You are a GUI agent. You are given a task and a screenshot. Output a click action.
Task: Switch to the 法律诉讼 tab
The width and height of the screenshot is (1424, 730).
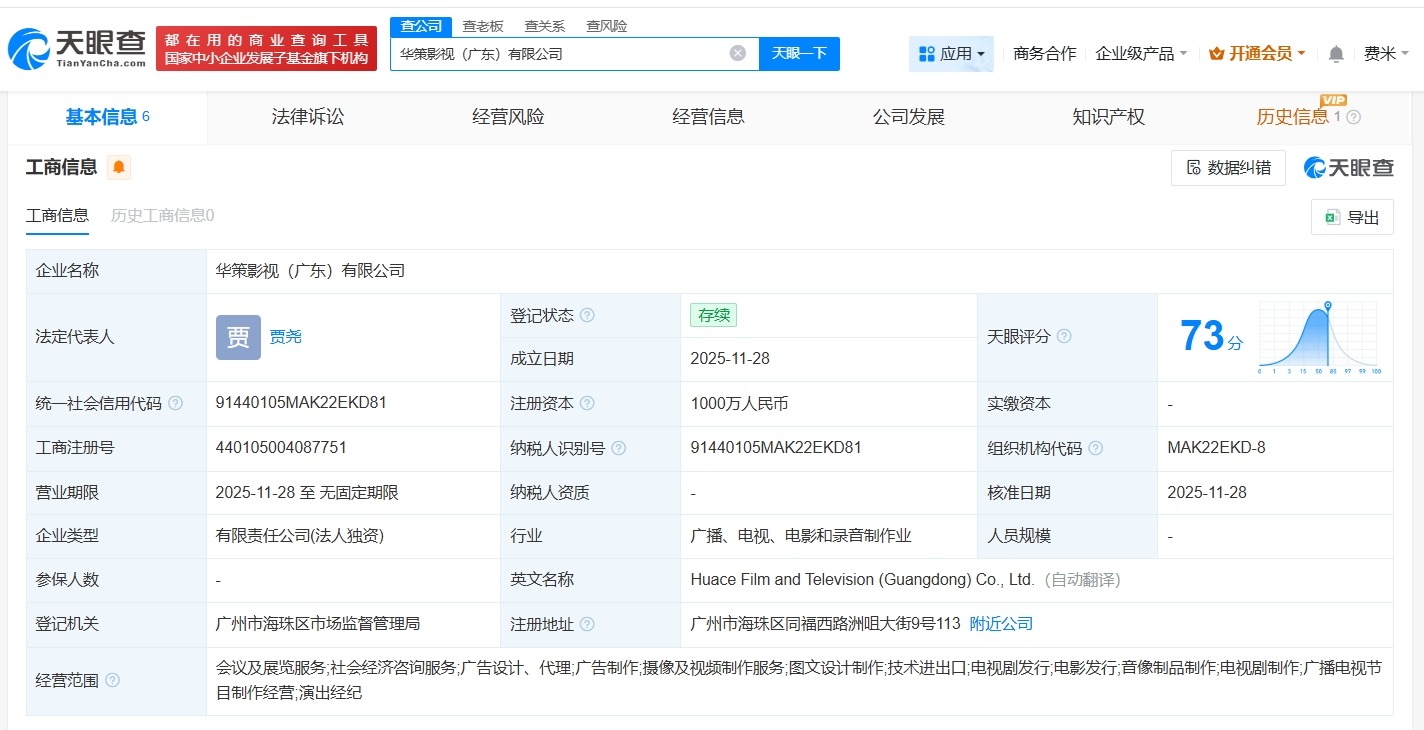pyautogui.click(x=306, y=116)
